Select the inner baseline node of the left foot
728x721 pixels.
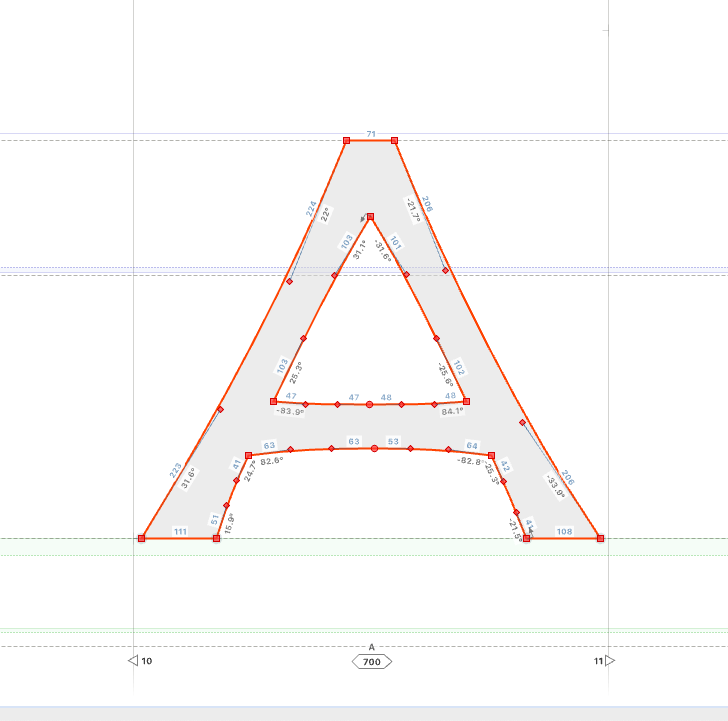coord(216,538)
